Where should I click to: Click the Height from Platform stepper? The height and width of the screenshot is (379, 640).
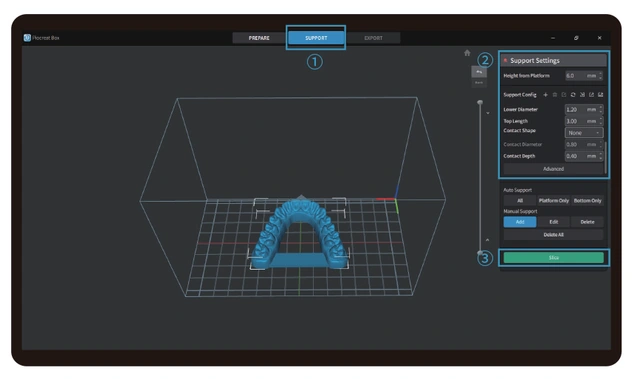click(600, 75)
